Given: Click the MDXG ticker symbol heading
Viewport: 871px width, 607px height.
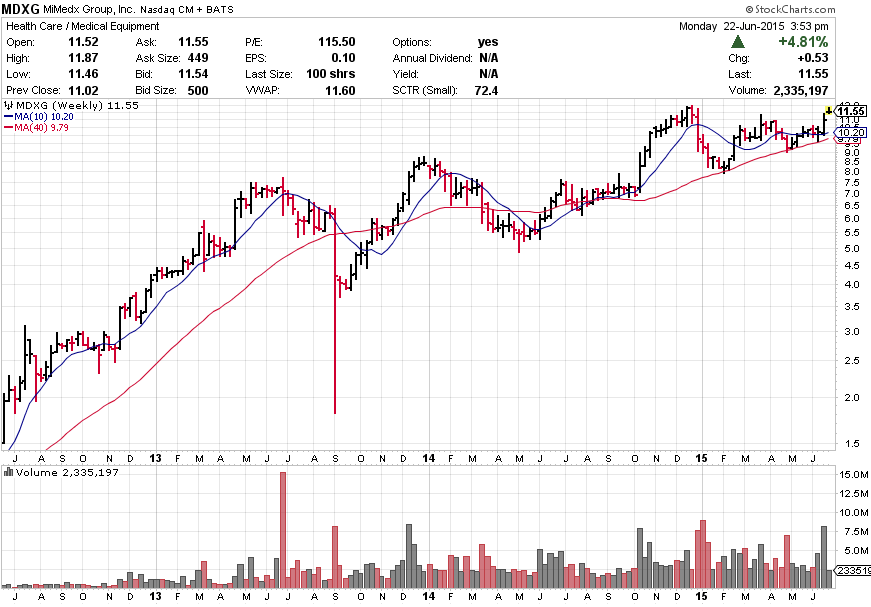Looking at the screenshot, I should [21, 9].
